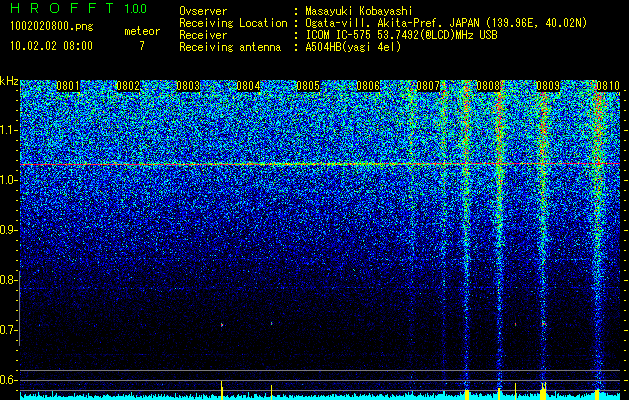This screenshot has width=629, height=400.
Task: Click the 0.6 kHz axis label
Action: pyautogui.click(x=7, y=380)
